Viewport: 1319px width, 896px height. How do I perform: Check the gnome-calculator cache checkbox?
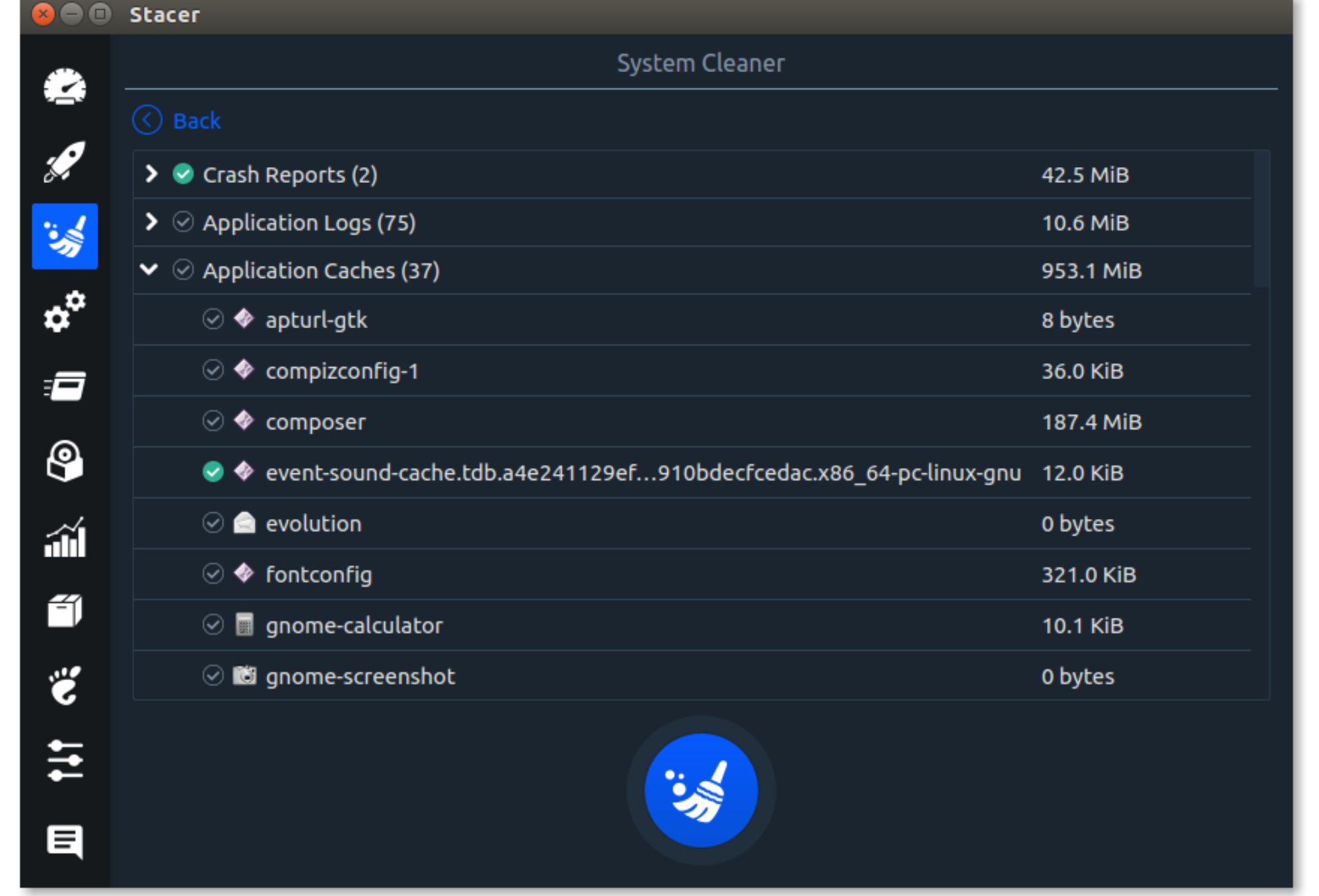(x=213, y=625)
